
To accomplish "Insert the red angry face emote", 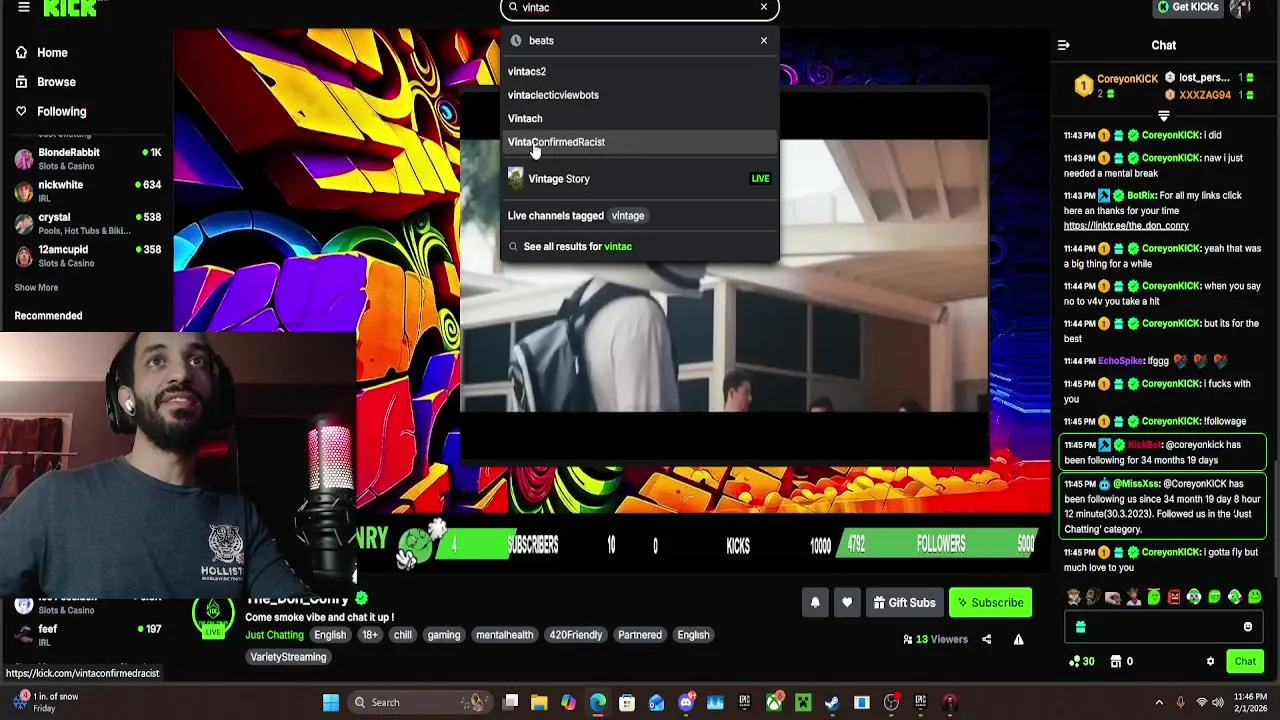I will pyautogui.click(x=1174, y=598).
